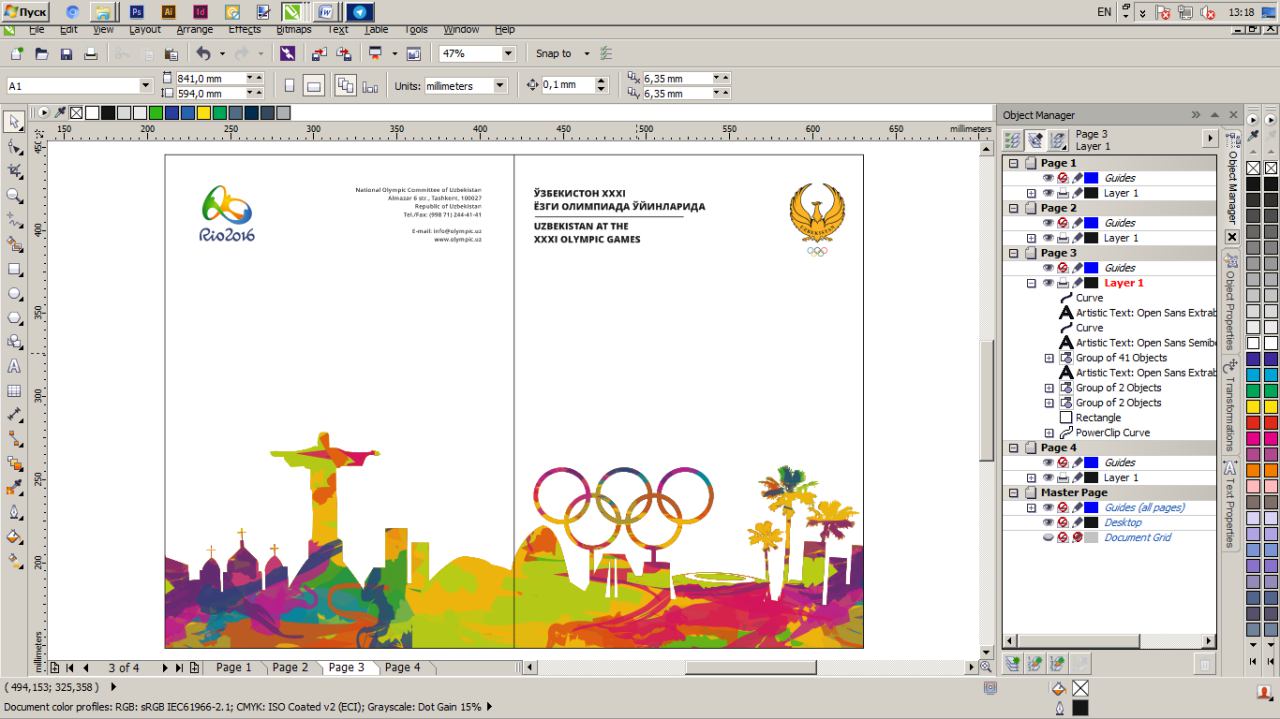
Task: Expand the PowerClip Curve node
Action: [1049, 433]
